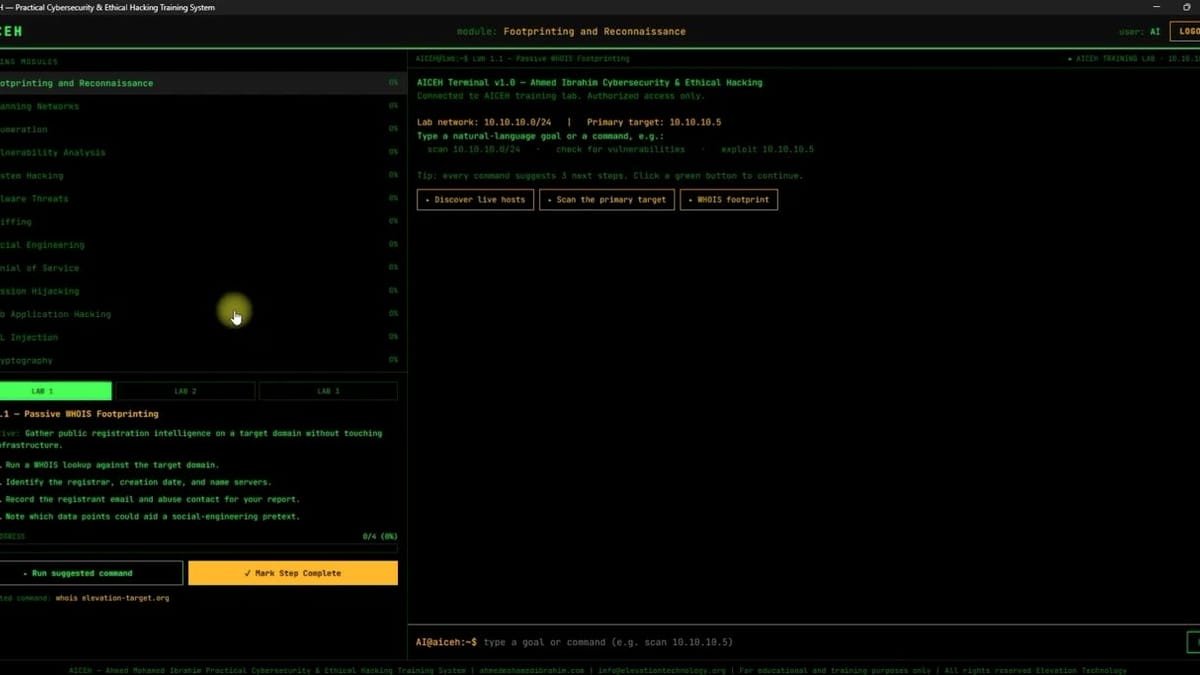Click the Run suggested command button
Viewport: 1200px width, 675px height.
(x=90, y=573)
